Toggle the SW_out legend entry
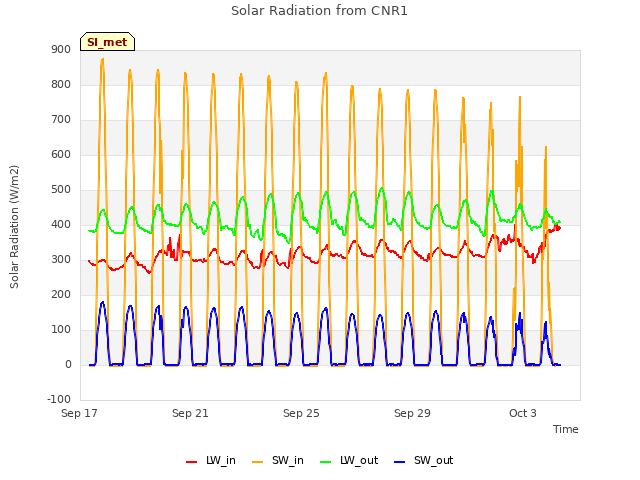This screenshot has width=640, height=480. (x=424, y=460)
